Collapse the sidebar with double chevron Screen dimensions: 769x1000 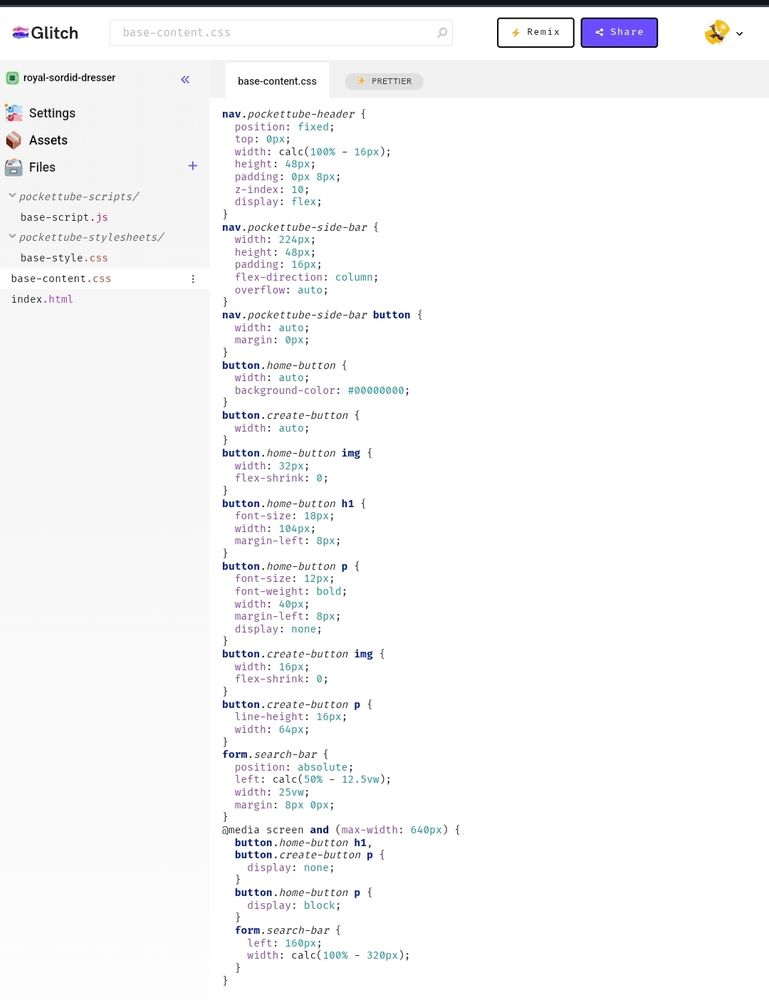click(185, 79)
